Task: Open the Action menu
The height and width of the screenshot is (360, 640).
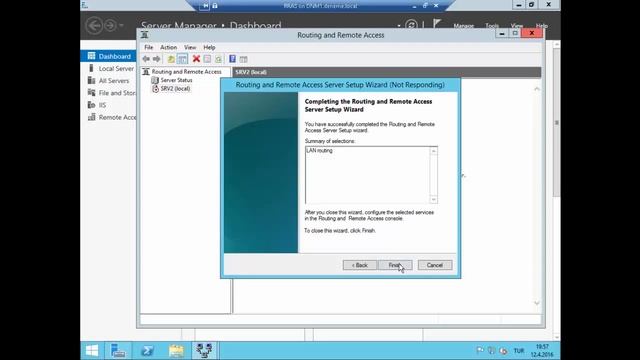Action: (x=168, y=47)
